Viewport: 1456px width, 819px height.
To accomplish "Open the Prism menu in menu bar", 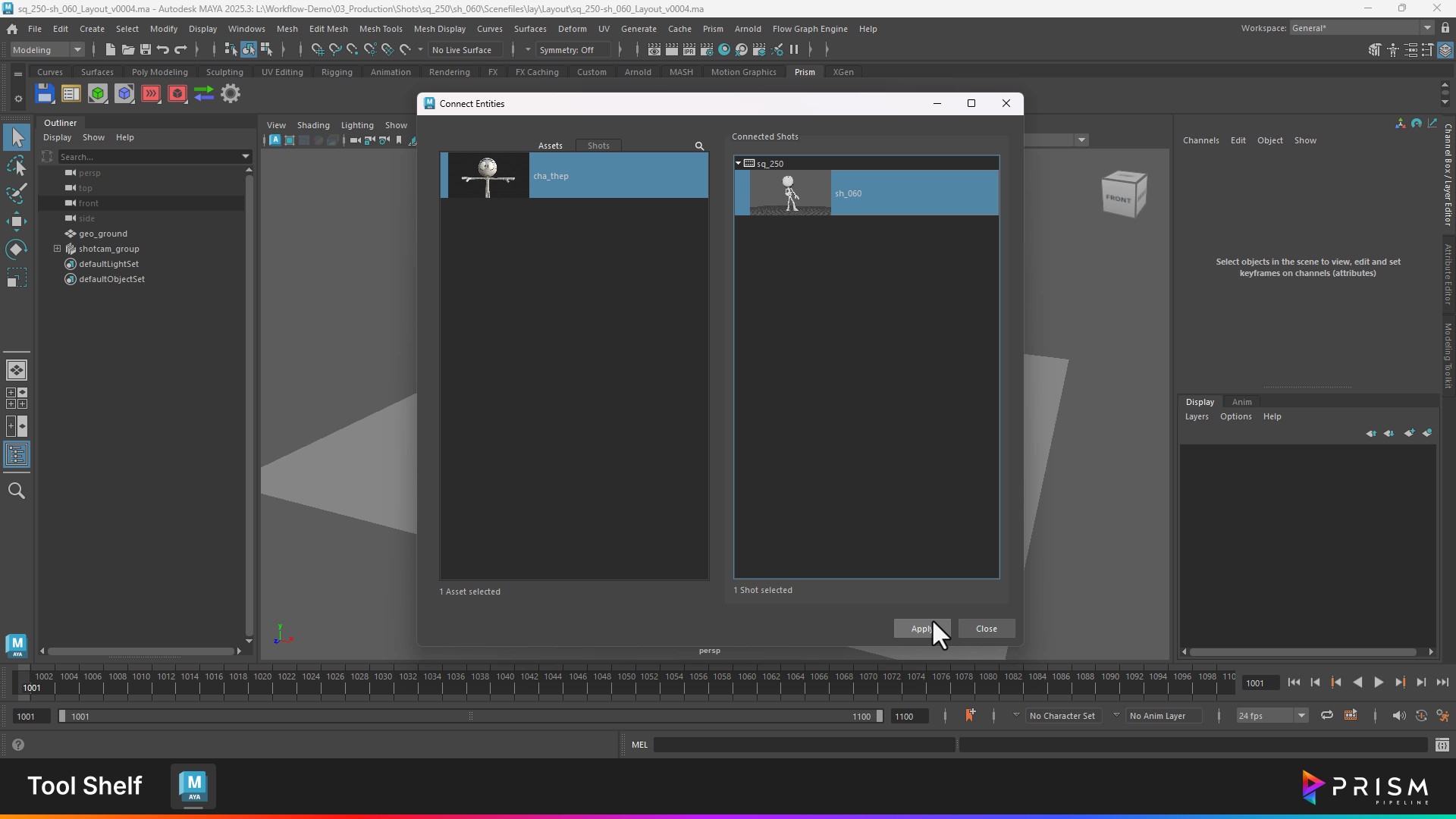I will click(712, 29).
